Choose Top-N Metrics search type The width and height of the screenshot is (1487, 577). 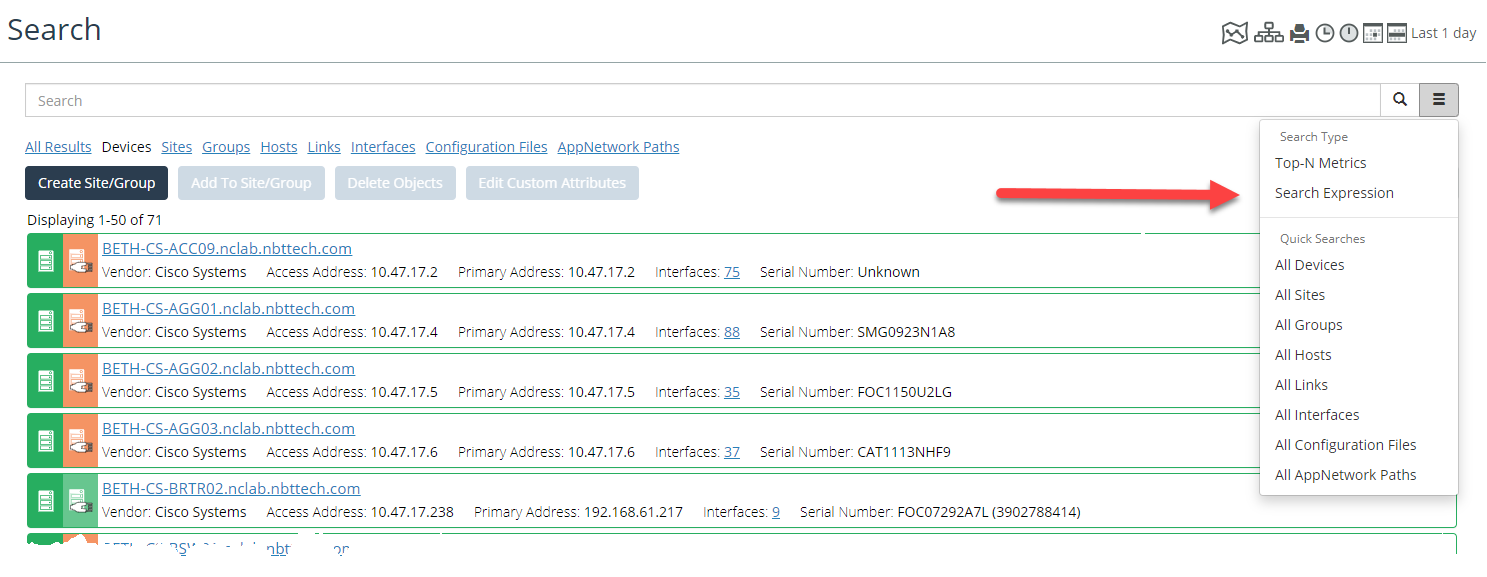point(1320,163)
